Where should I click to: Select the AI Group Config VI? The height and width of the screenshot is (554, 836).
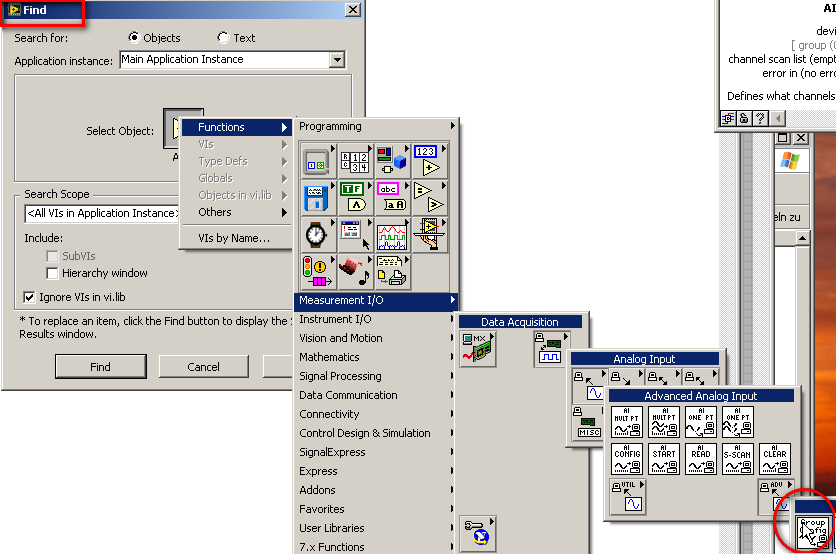(x=813, y=532)
